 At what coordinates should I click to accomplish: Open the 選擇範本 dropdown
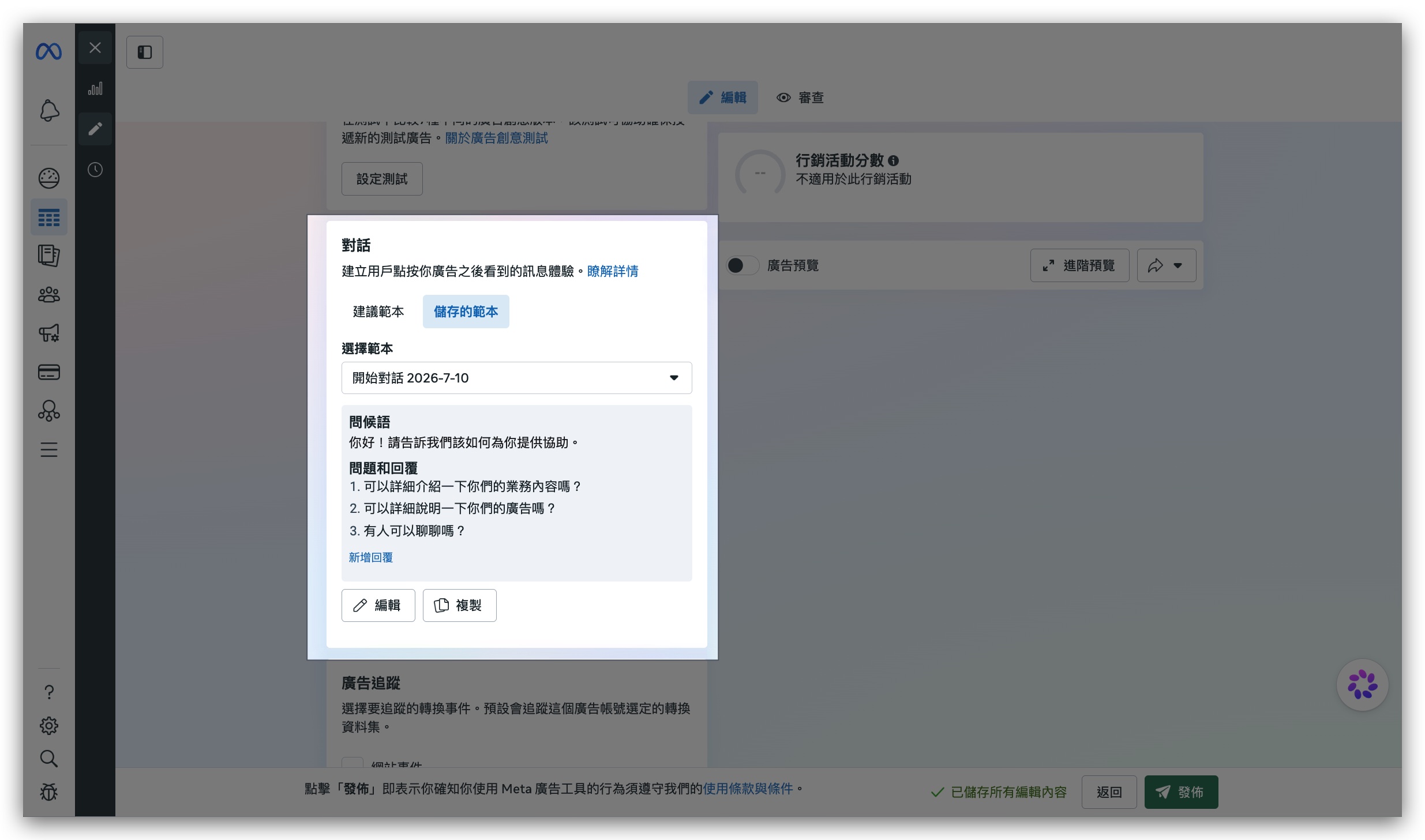click(516, 378)
